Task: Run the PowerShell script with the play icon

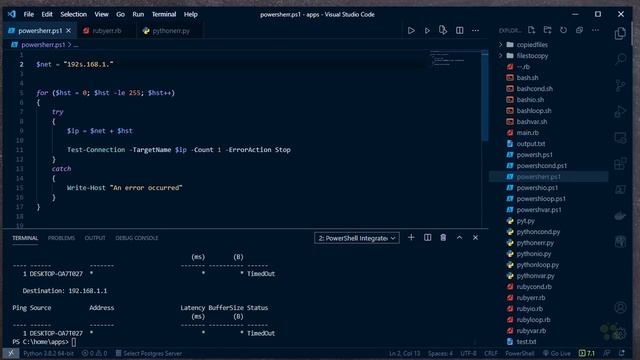Action: point(411,31)
